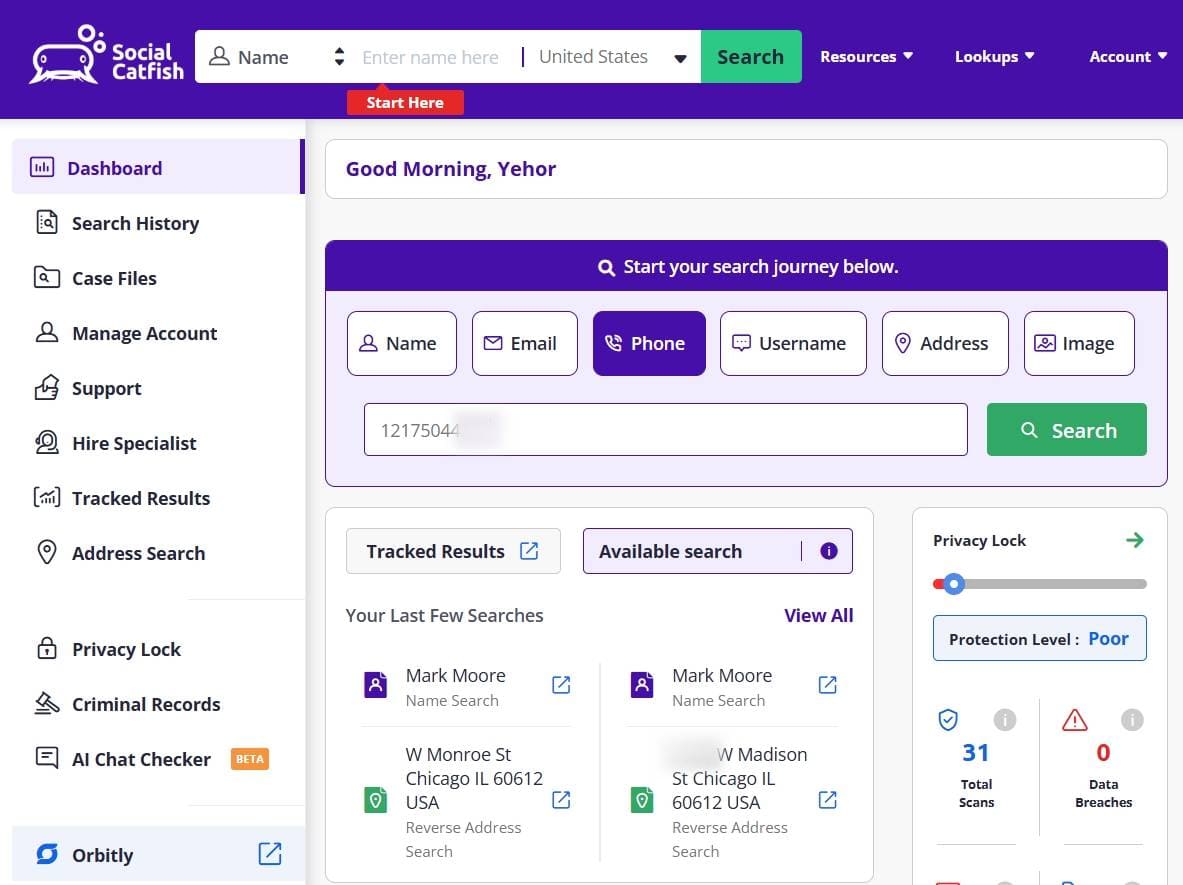Click the Total Scans info icon
The height and width of the screenshot is (885, 1183).
click(x=1004, y=720)
